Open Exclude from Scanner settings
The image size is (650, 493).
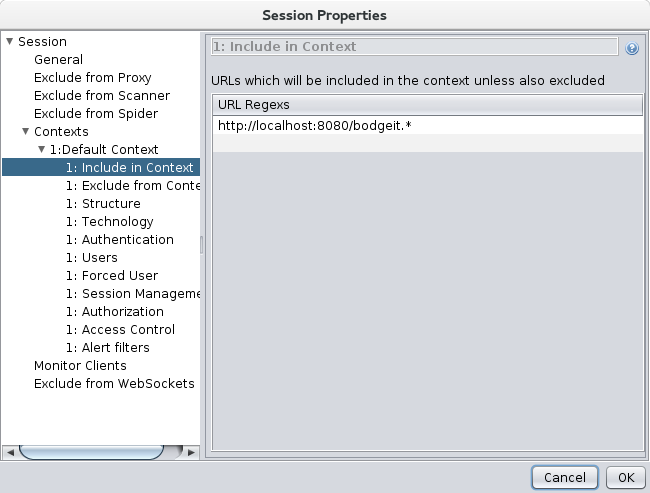pyautogui.click(x=101, y=96)
